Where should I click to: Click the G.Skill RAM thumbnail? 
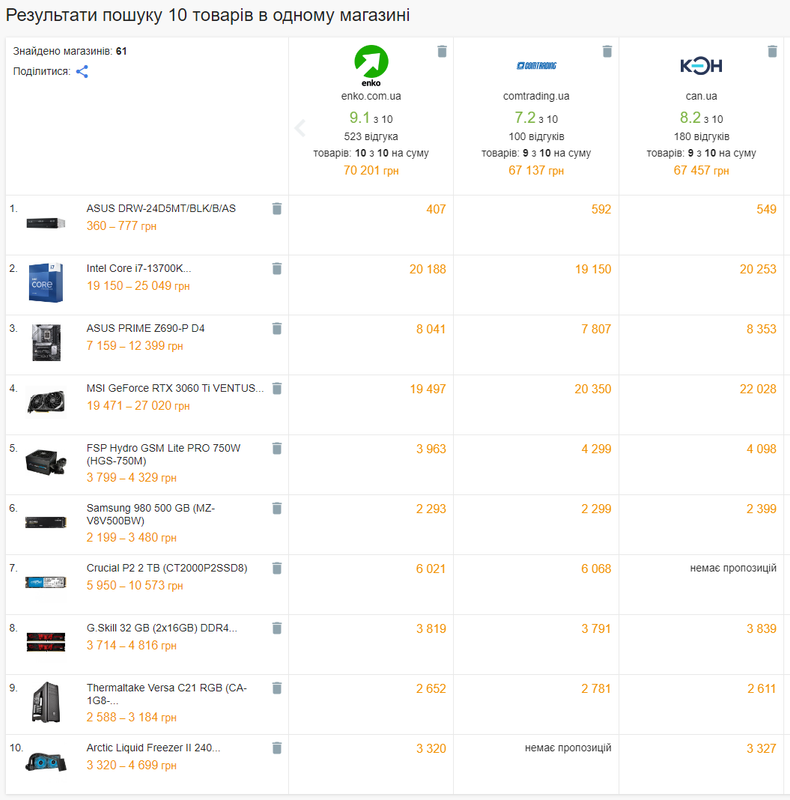(46, 642)
